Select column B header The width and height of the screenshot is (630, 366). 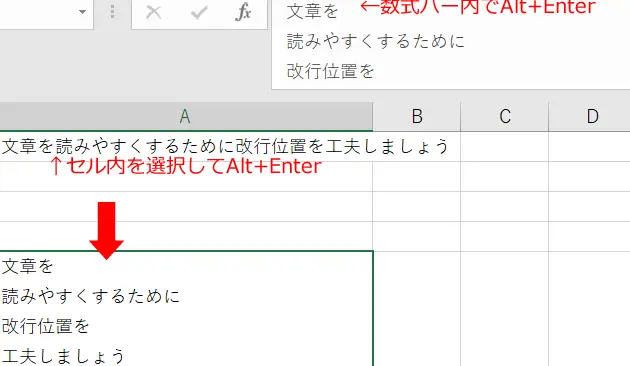[x=417, y=117]
